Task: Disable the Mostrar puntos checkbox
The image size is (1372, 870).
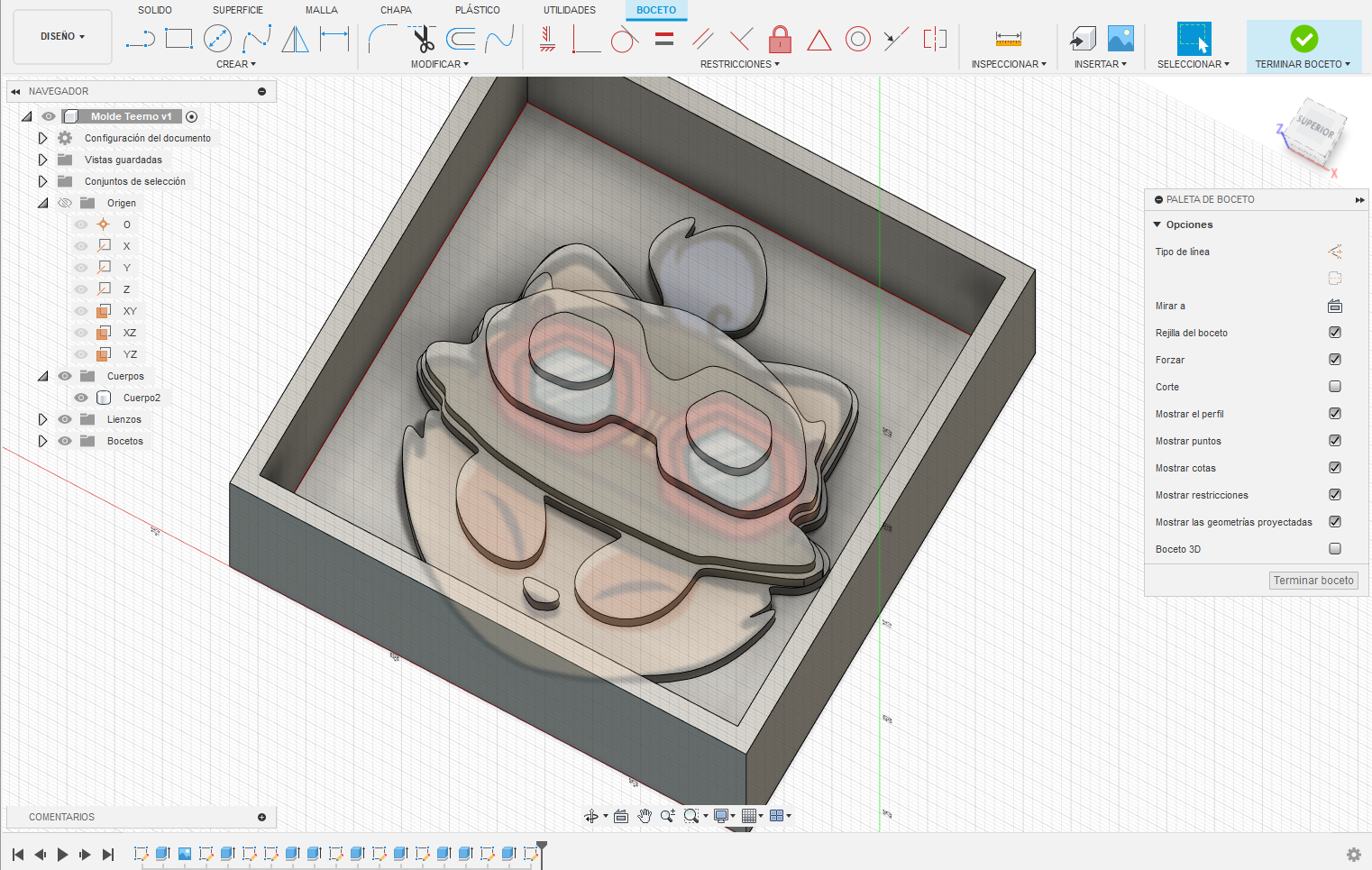Action: (x=1335, y=441)
